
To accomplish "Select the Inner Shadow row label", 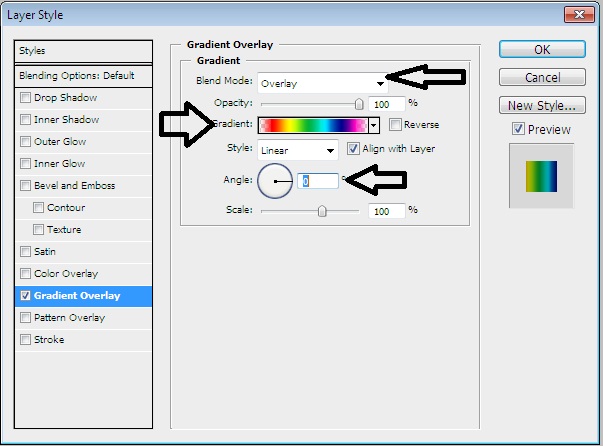I will tap(67, 120).
